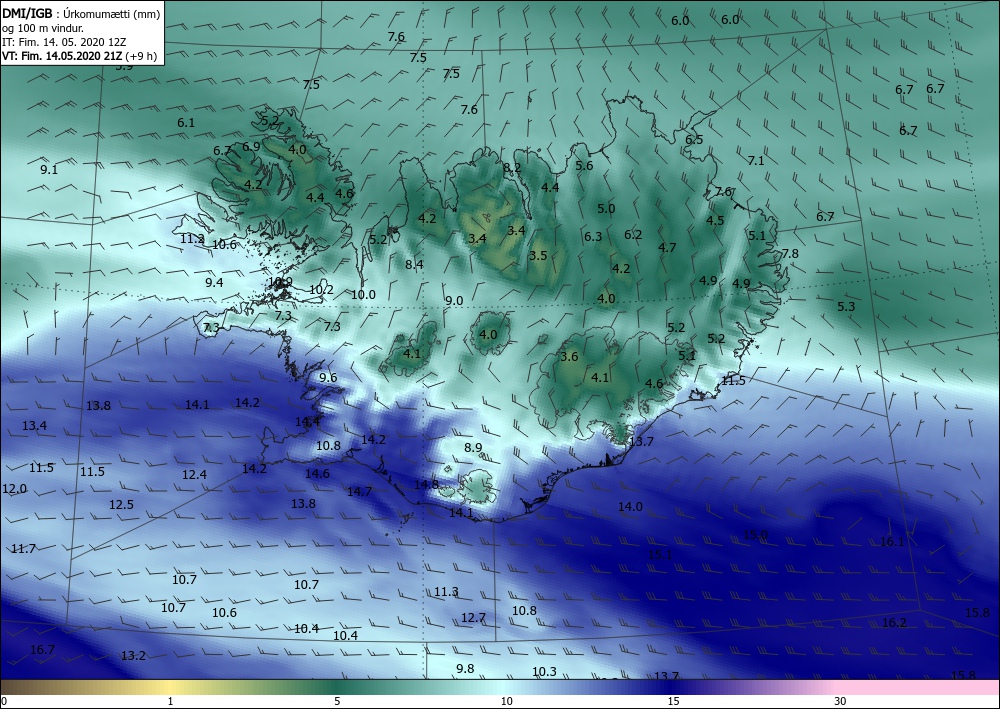Click the 16.1 value on the map

click(x=892, y=542)
